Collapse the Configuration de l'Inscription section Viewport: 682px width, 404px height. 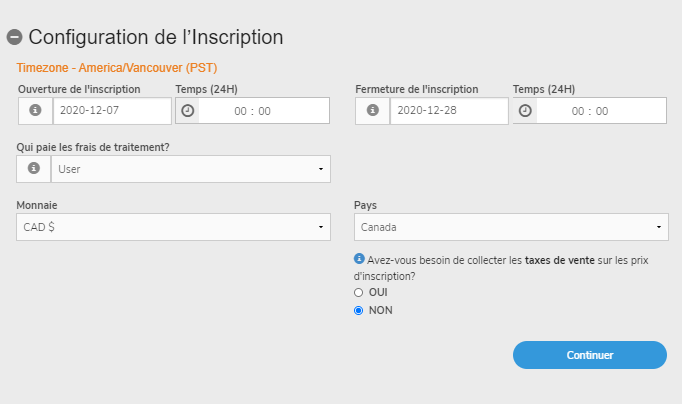click(15, 38)
